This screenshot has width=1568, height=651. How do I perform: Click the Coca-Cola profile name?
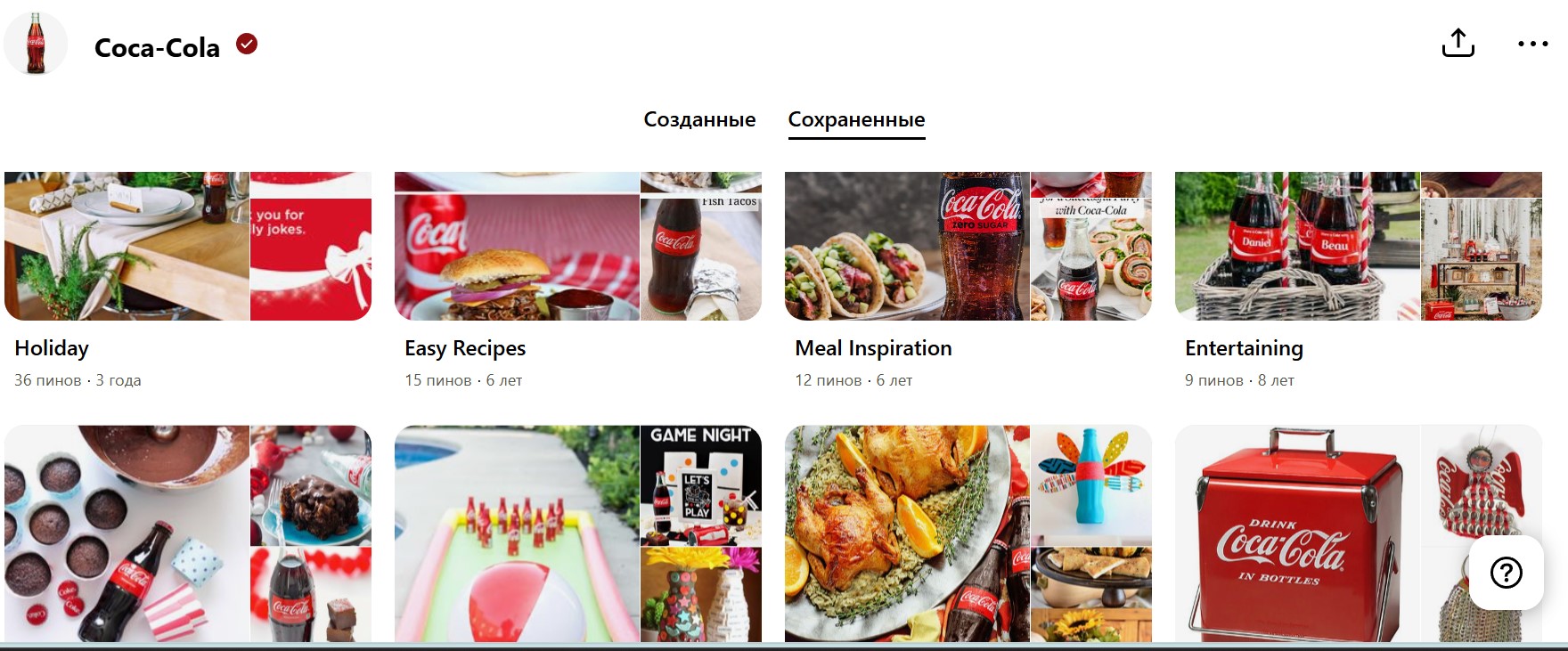157,47
